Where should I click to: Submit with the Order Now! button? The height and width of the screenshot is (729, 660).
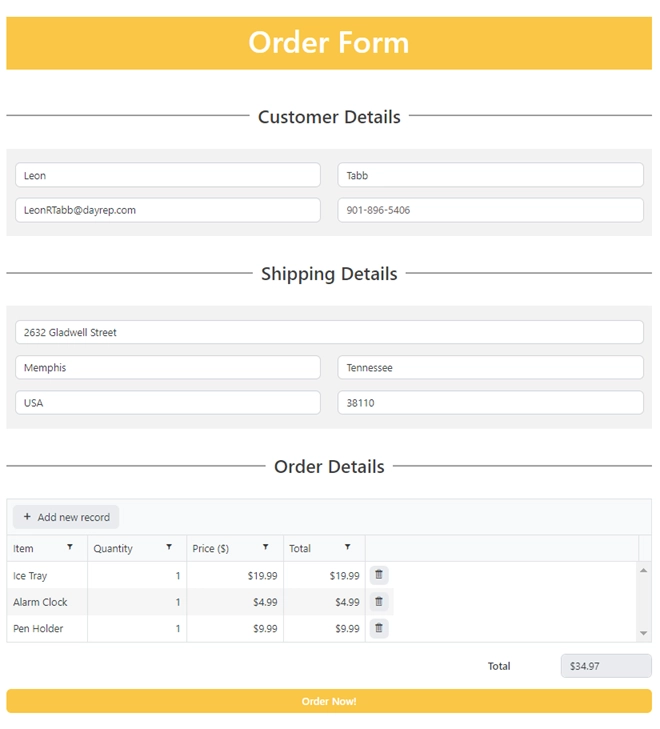click(x=329, y=701)
